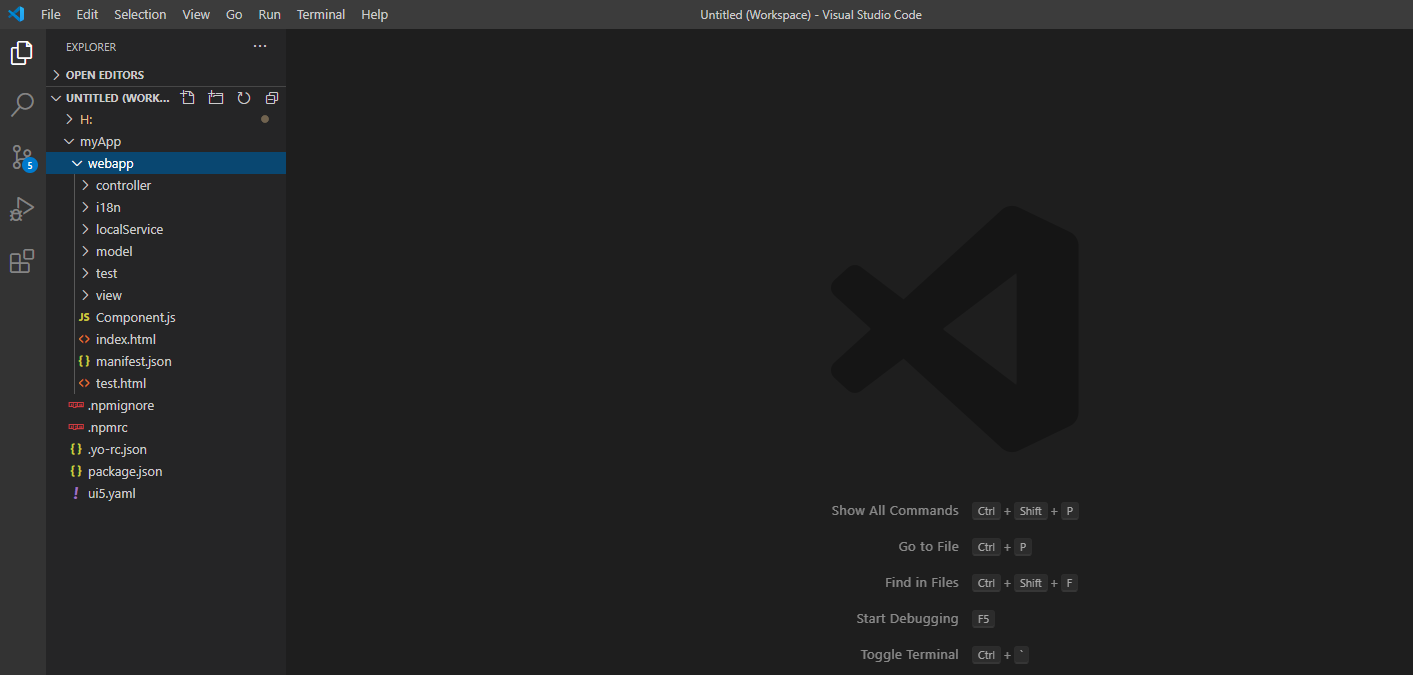1413x675 pixels.
Task: Open the Help menu
Action: point(374,14)
